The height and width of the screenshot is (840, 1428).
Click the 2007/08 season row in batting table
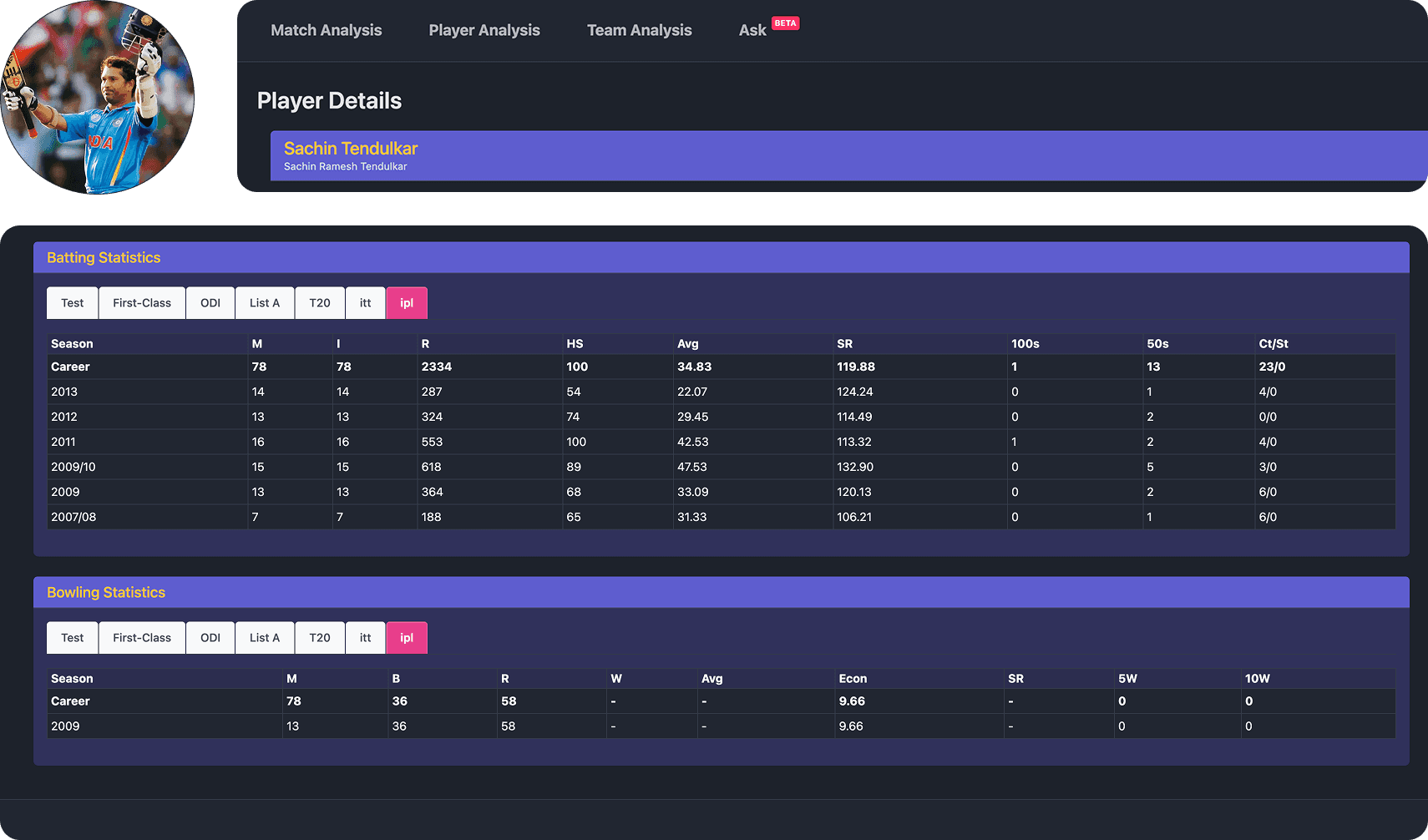(x=721, y=517)
